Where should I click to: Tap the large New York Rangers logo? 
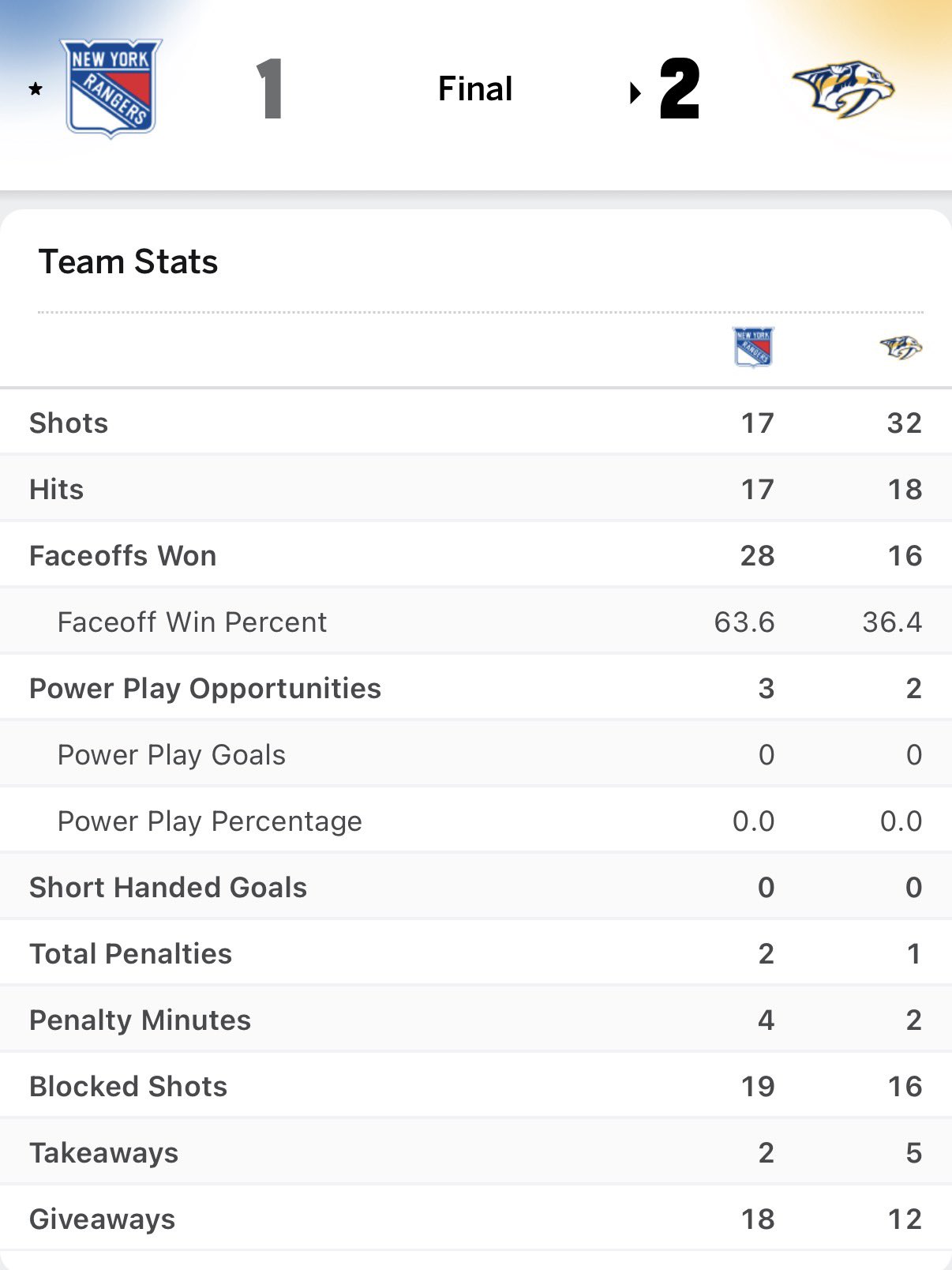(x=111, y=88)
